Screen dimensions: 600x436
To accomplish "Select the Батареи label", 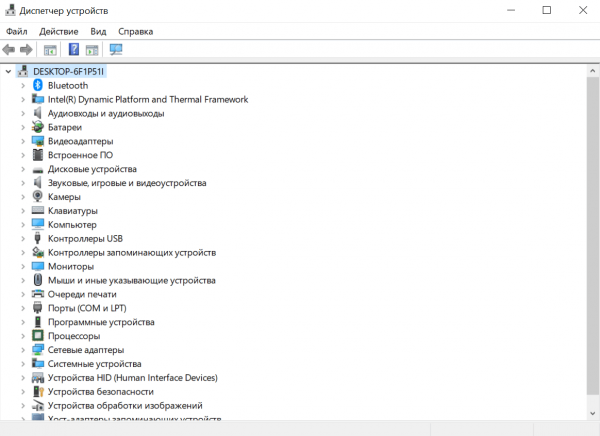I will (65, 127).
